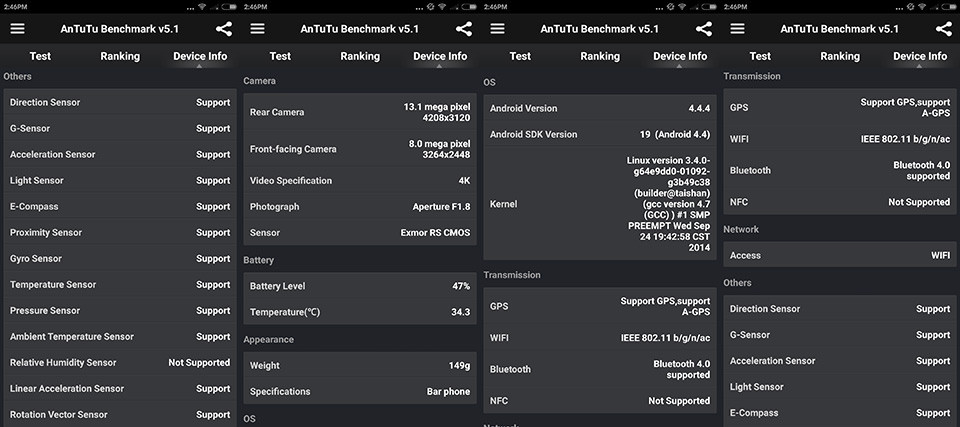Select the Battery Level row
960x427 pixels.
click(360, 286)
